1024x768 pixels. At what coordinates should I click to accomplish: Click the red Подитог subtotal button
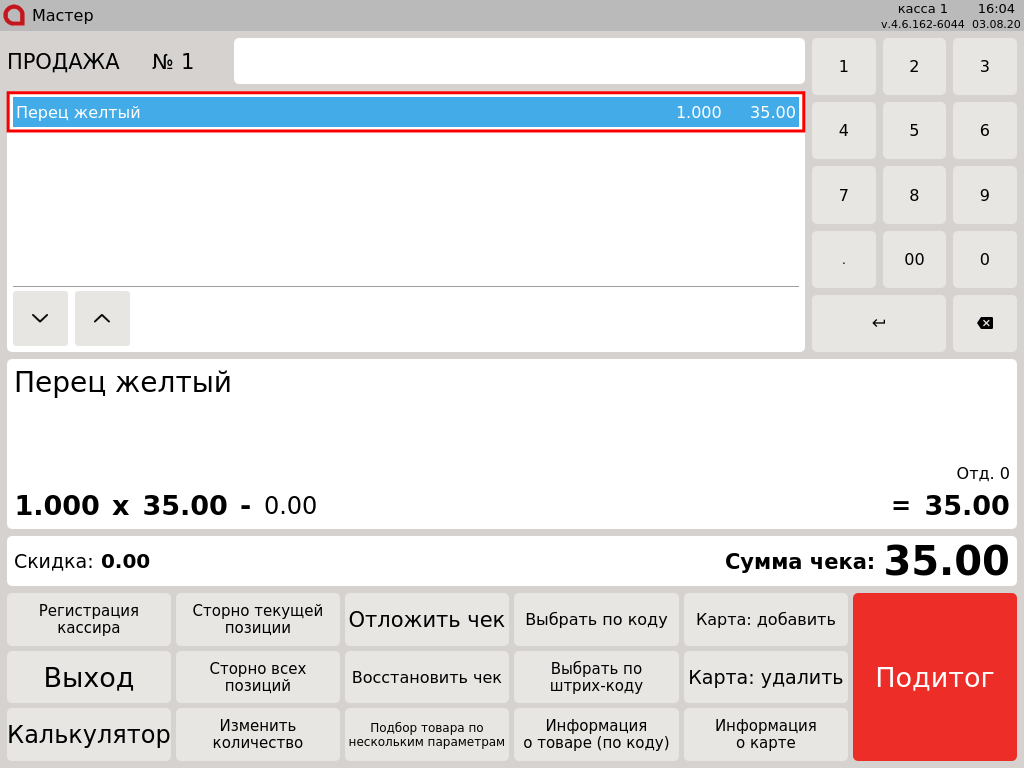click(934, 677)
